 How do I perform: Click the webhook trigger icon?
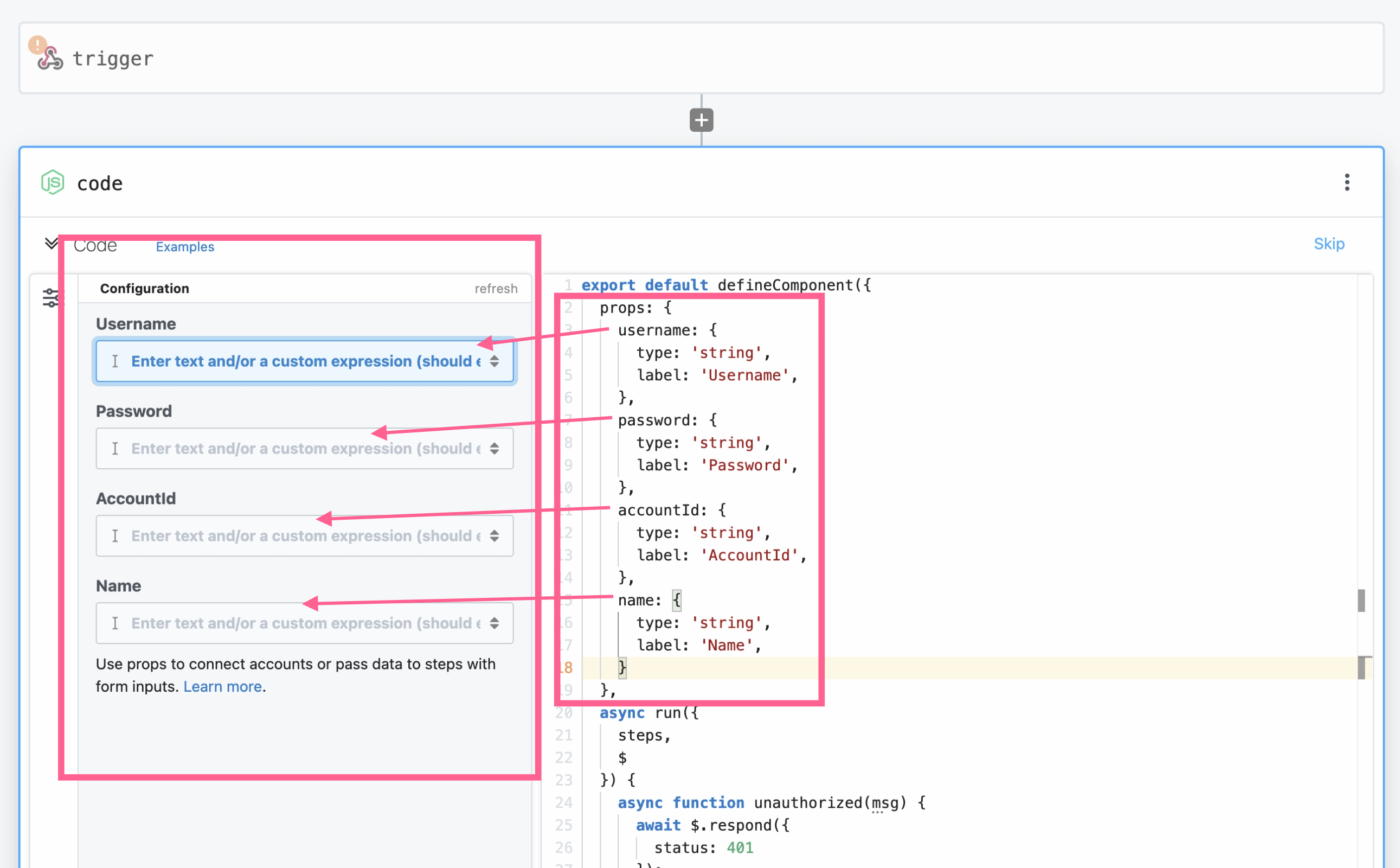coord(50,59)
